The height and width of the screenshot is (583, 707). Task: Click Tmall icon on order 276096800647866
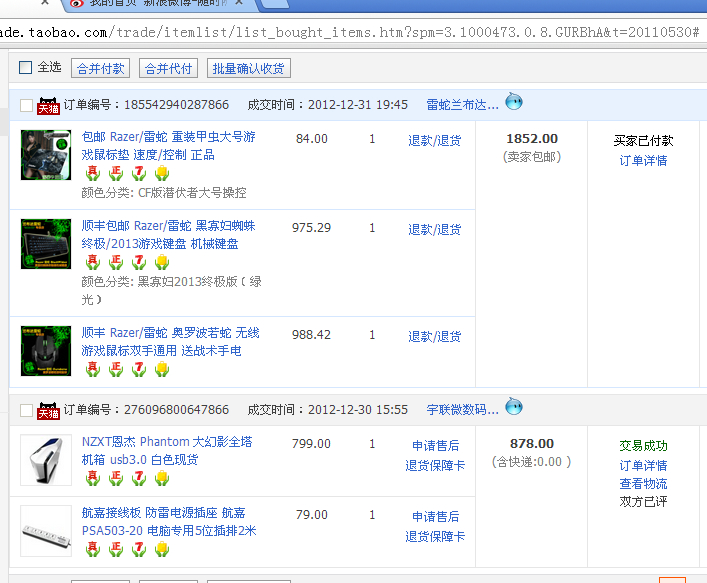(48, 411)
